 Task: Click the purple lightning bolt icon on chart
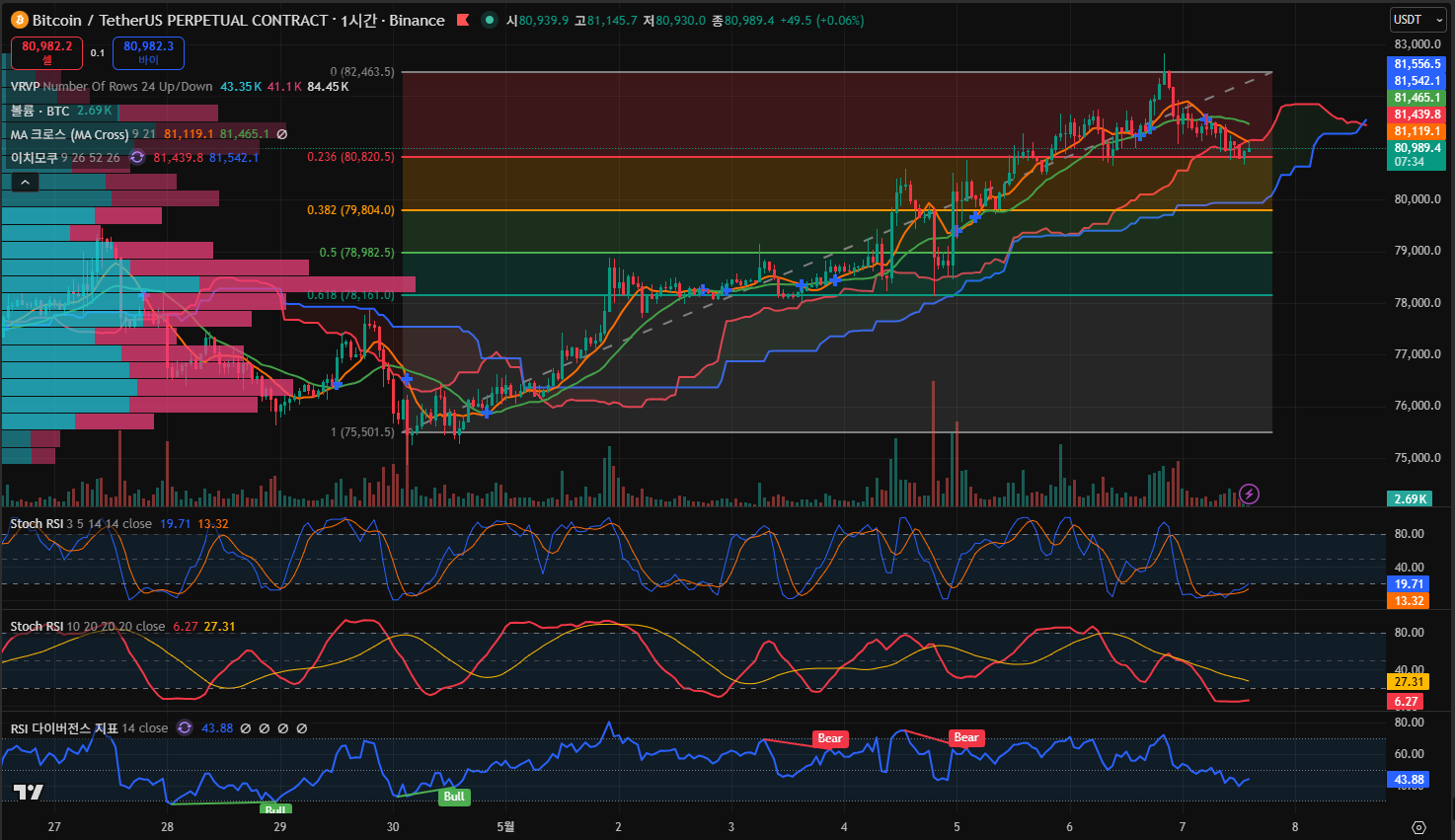1249,494
